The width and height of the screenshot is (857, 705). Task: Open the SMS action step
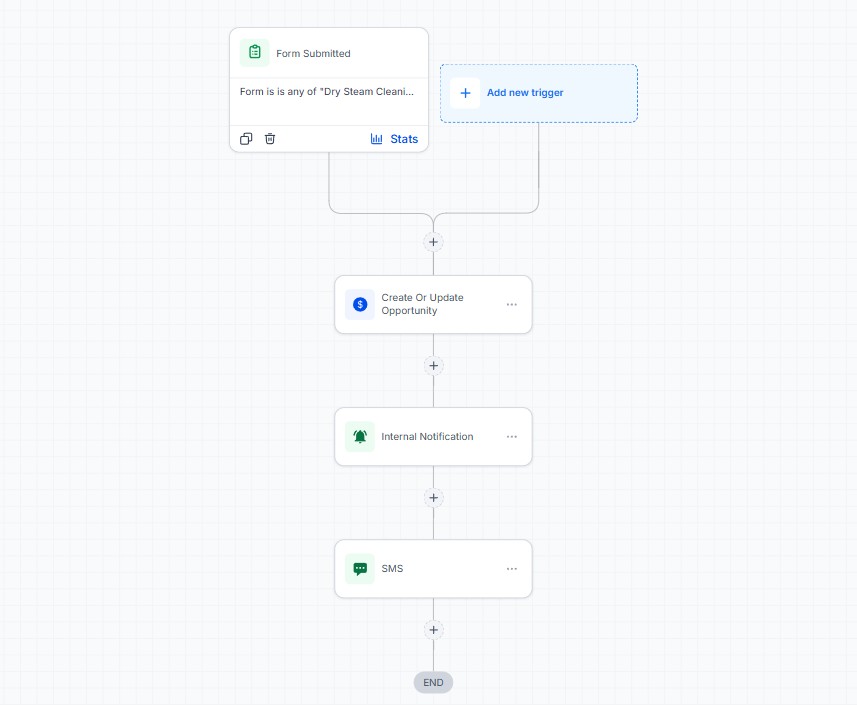click(433, 569)
